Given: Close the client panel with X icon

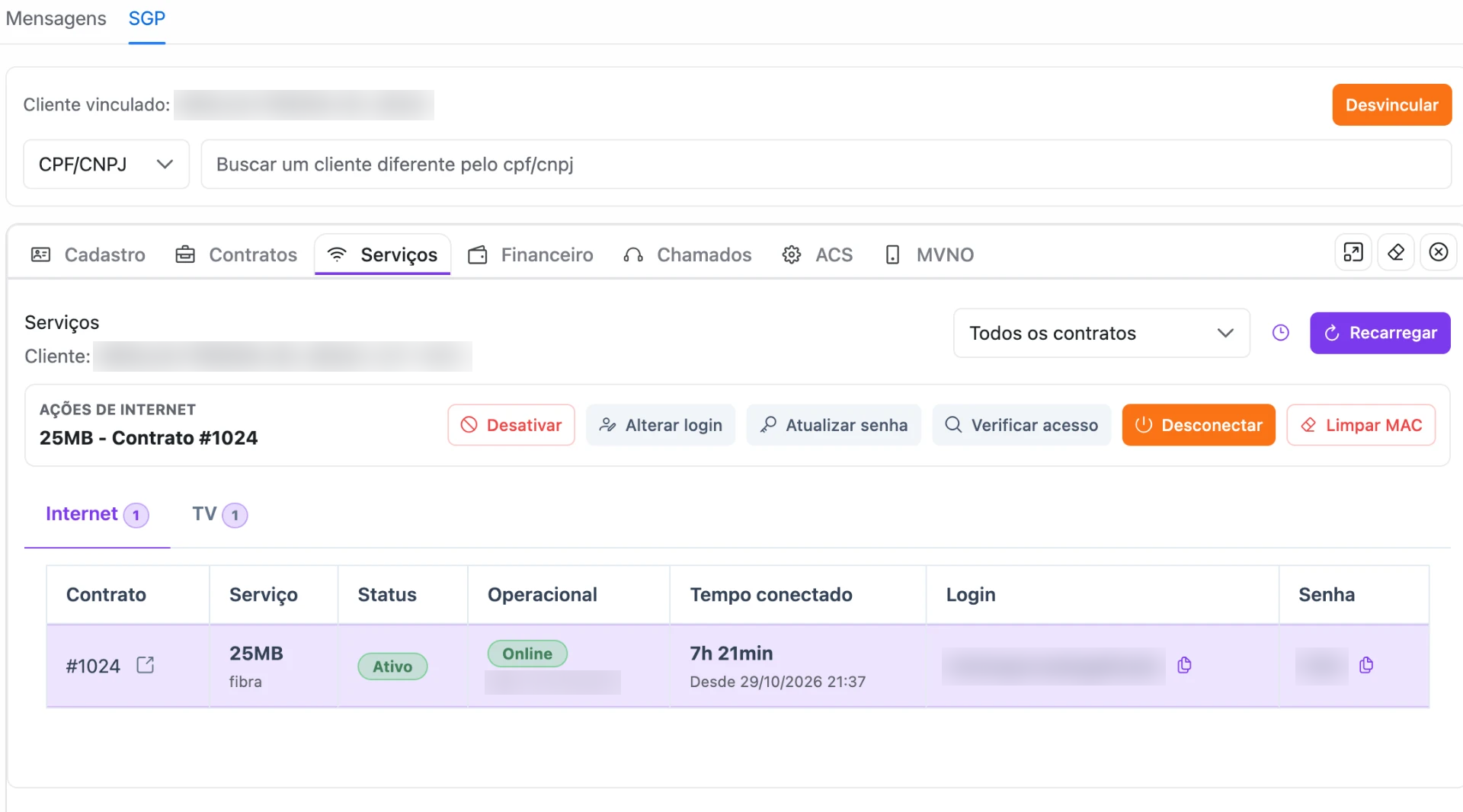Looking at the screenshot, I should 1439,252.
